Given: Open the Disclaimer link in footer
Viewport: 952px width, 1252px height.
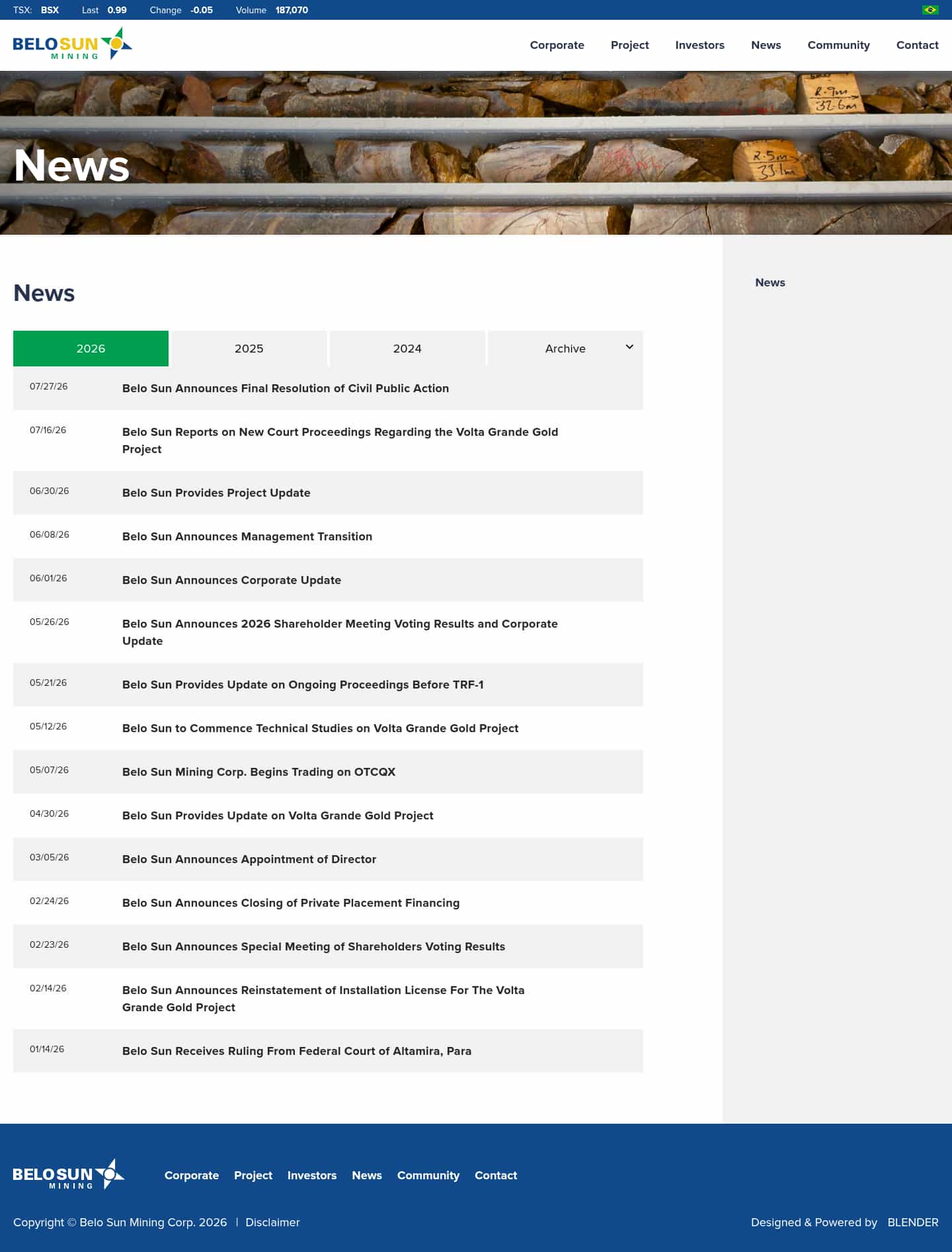Looking at the screenshot, I should pyautogui.click(x=272, y=1222).
